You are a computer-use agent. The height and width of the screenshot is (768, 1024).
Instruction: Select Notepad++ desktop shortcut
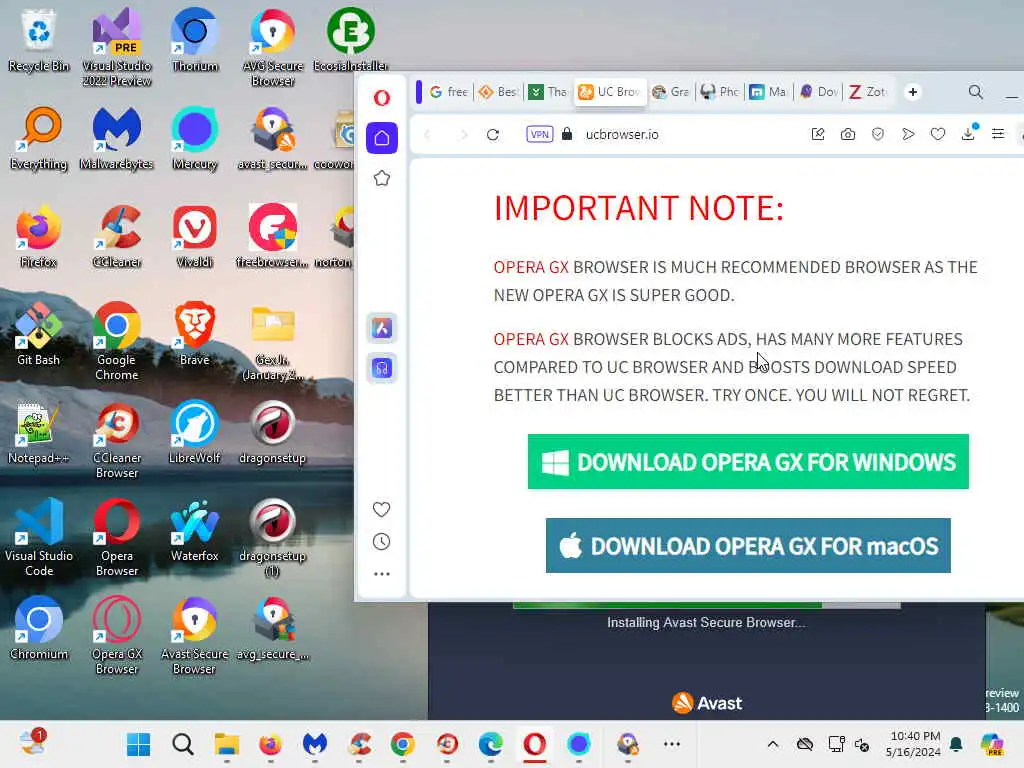pyautogui.click(x=39, y=432)
